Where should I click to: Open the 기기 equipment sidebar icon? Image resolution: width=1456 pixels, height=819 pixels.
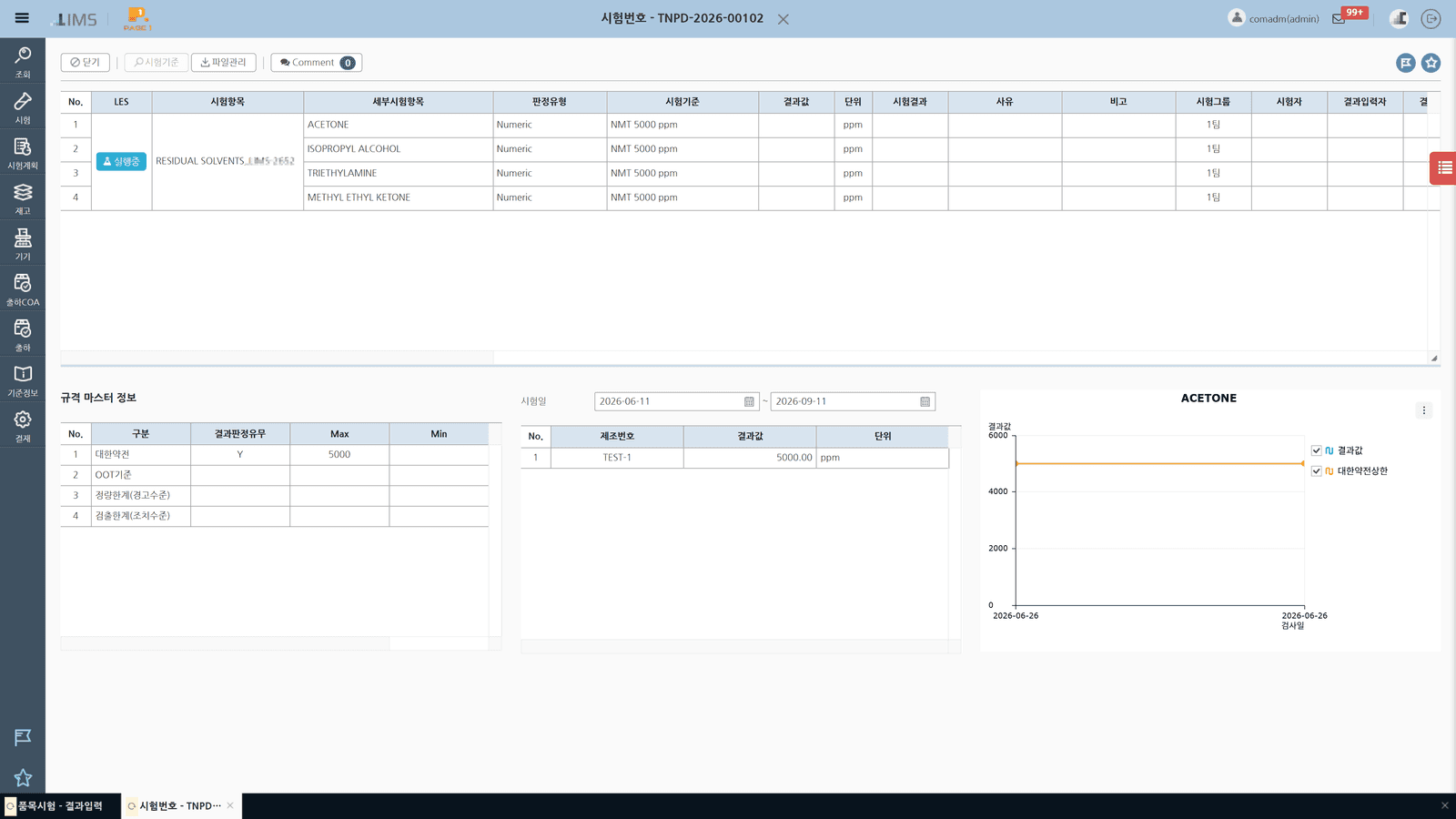(23, 244)
